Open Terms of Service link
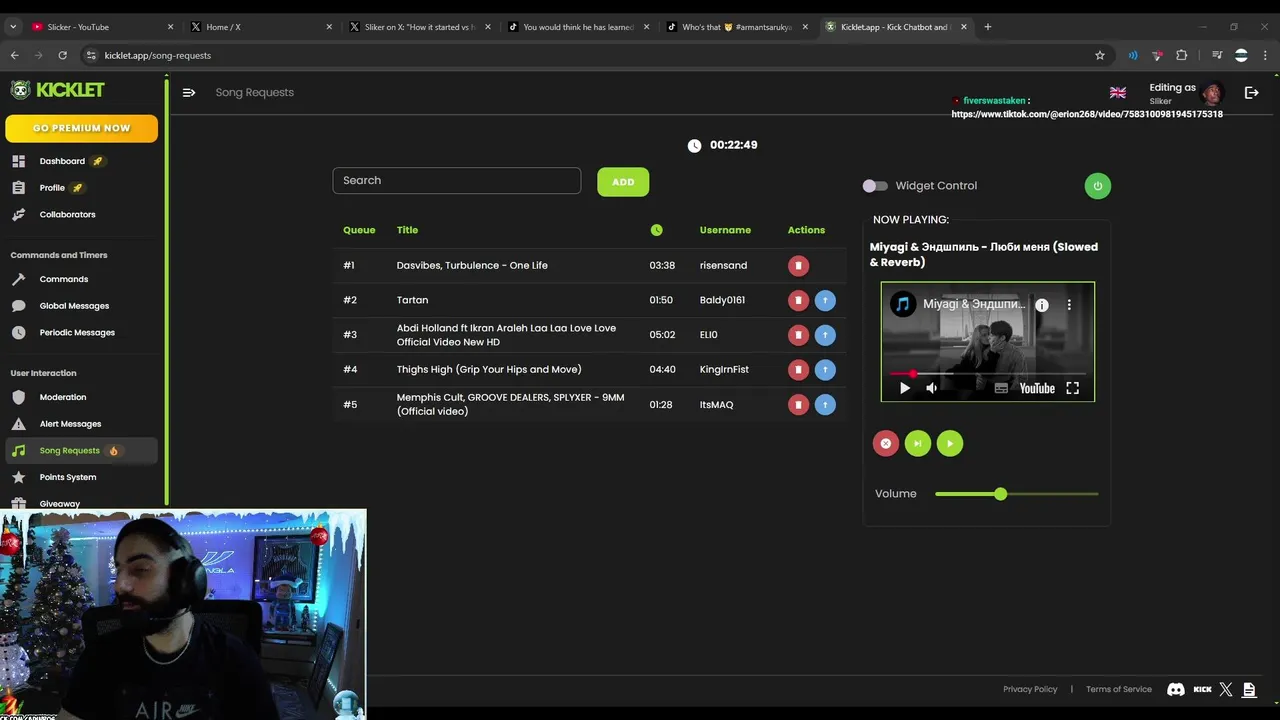 [x=1119, y=689]
